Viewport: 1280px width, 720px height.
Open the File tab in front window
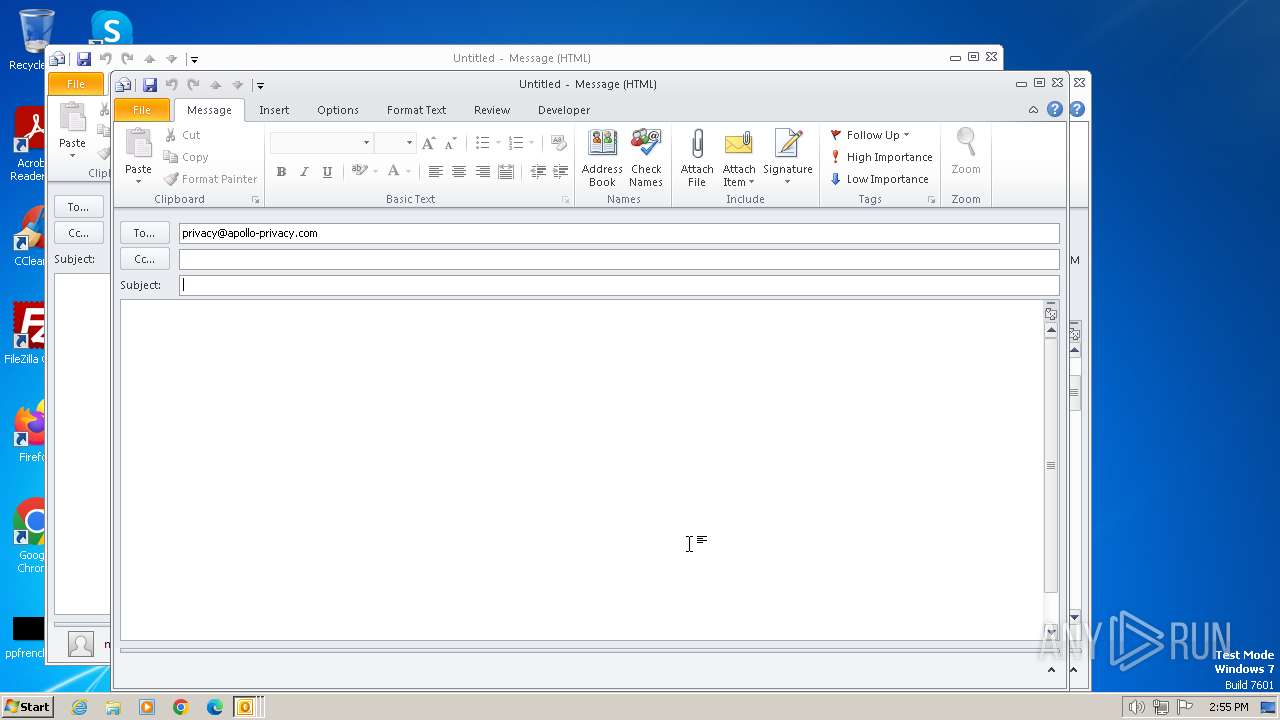click(x=142, y=110)
